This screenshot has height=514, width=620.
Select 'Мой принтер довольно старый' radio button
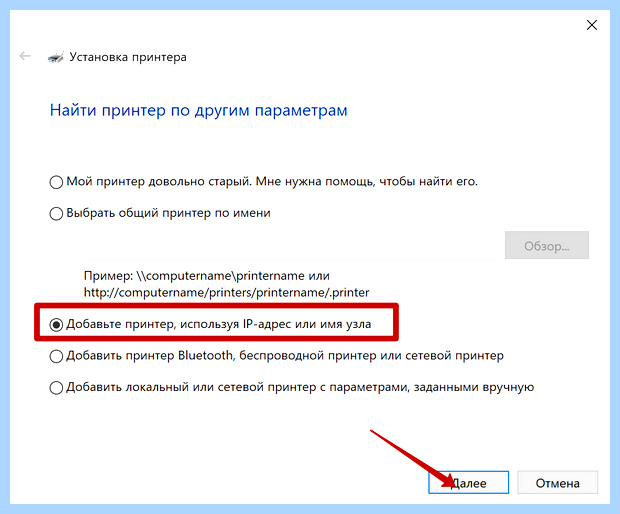click(x=56, y=182)
